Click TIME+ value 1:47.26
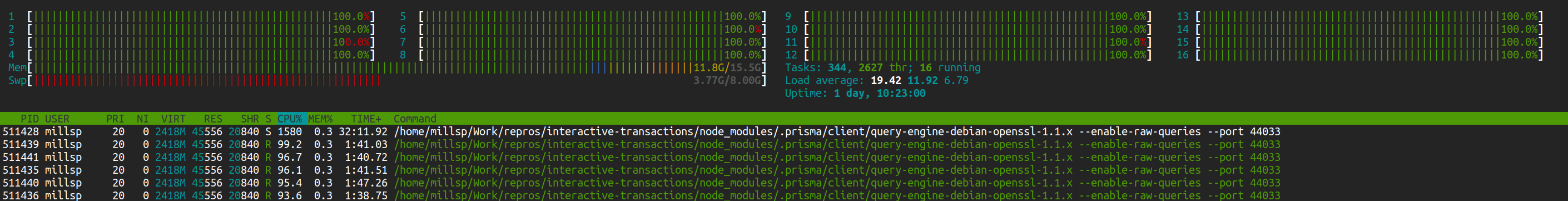This screenshot has height=201, width=1568. (x=366, y=183)
